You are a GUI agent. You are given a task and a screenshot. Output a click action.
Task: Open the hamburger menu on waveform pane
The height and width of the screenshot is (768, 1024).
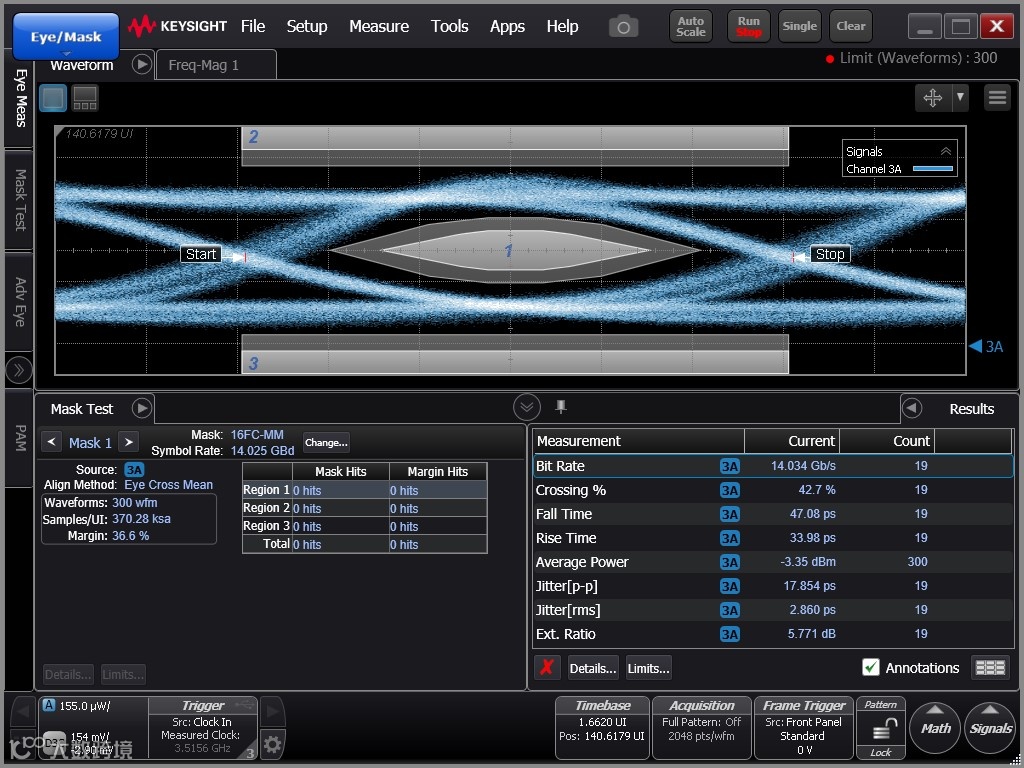pos(997,97)
